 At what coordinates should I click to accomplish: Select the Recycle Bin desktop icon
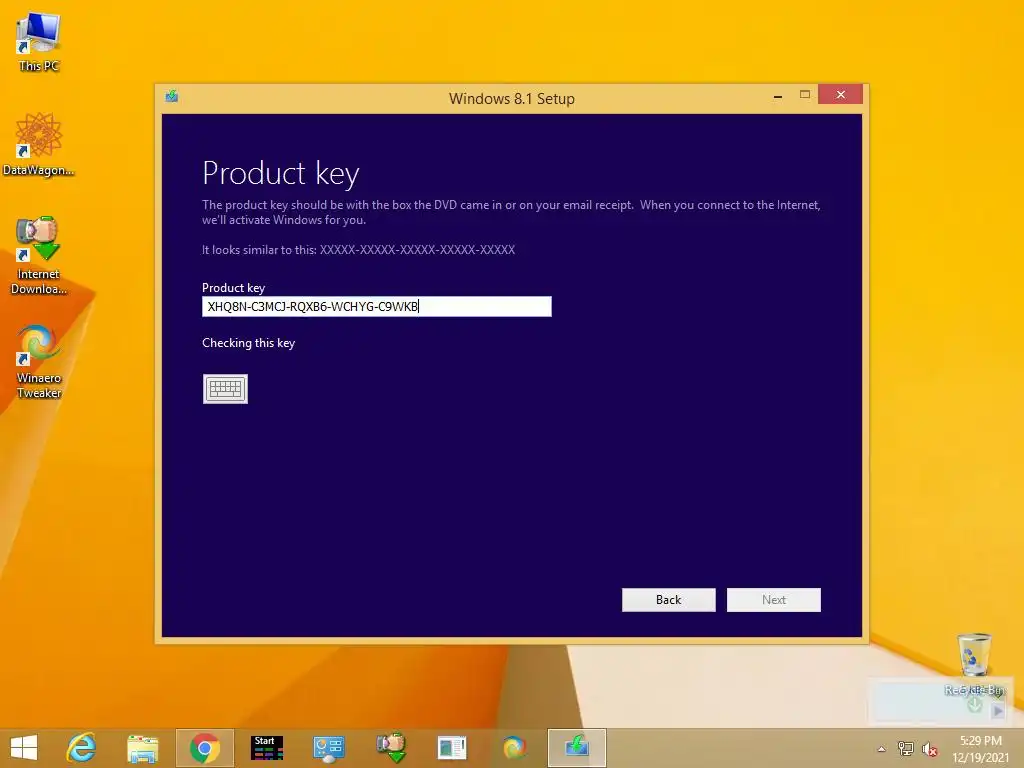(x=974, y=664)
